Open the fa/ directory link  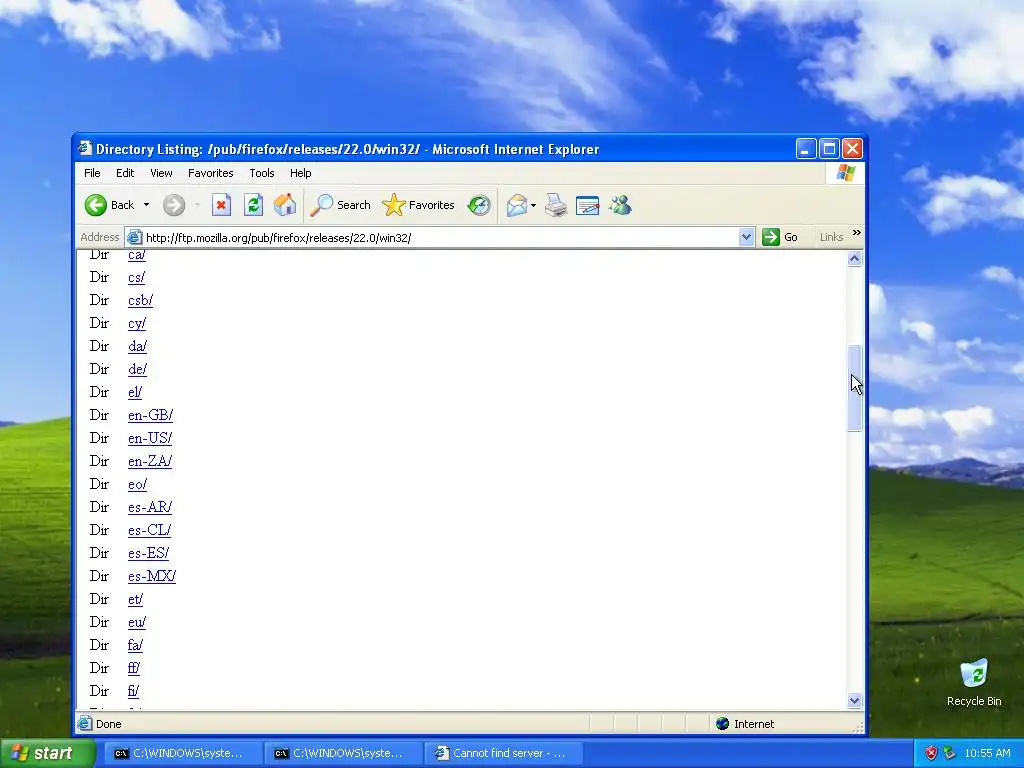pyautogui.click(x=135, y=645)
